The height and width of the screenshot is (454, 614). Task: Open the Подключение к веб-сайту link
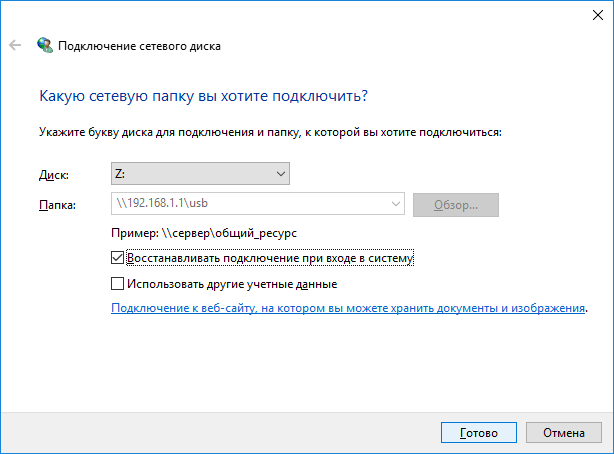click(x=348, y=309)
